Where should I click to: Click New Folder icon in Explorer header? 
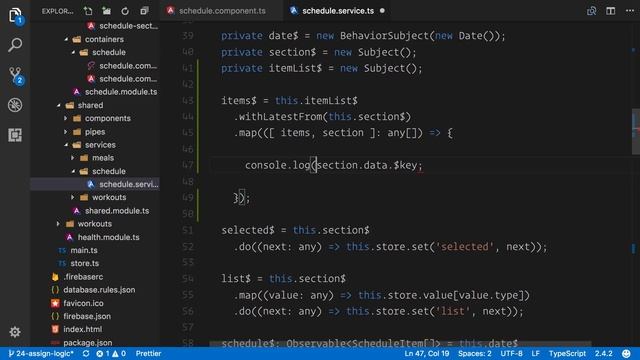pyautogui.click(x=107, y=11)
